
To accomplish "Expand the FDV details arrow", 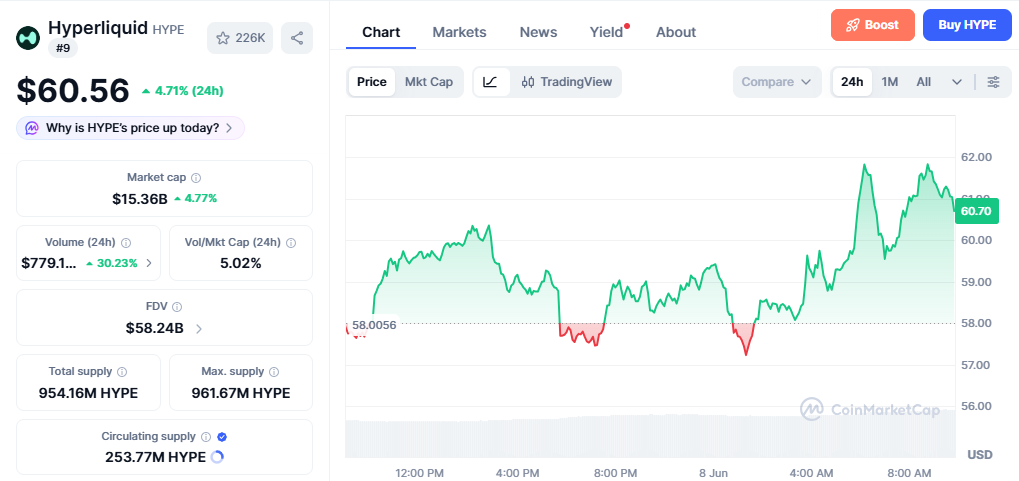I will click(199, 329).
